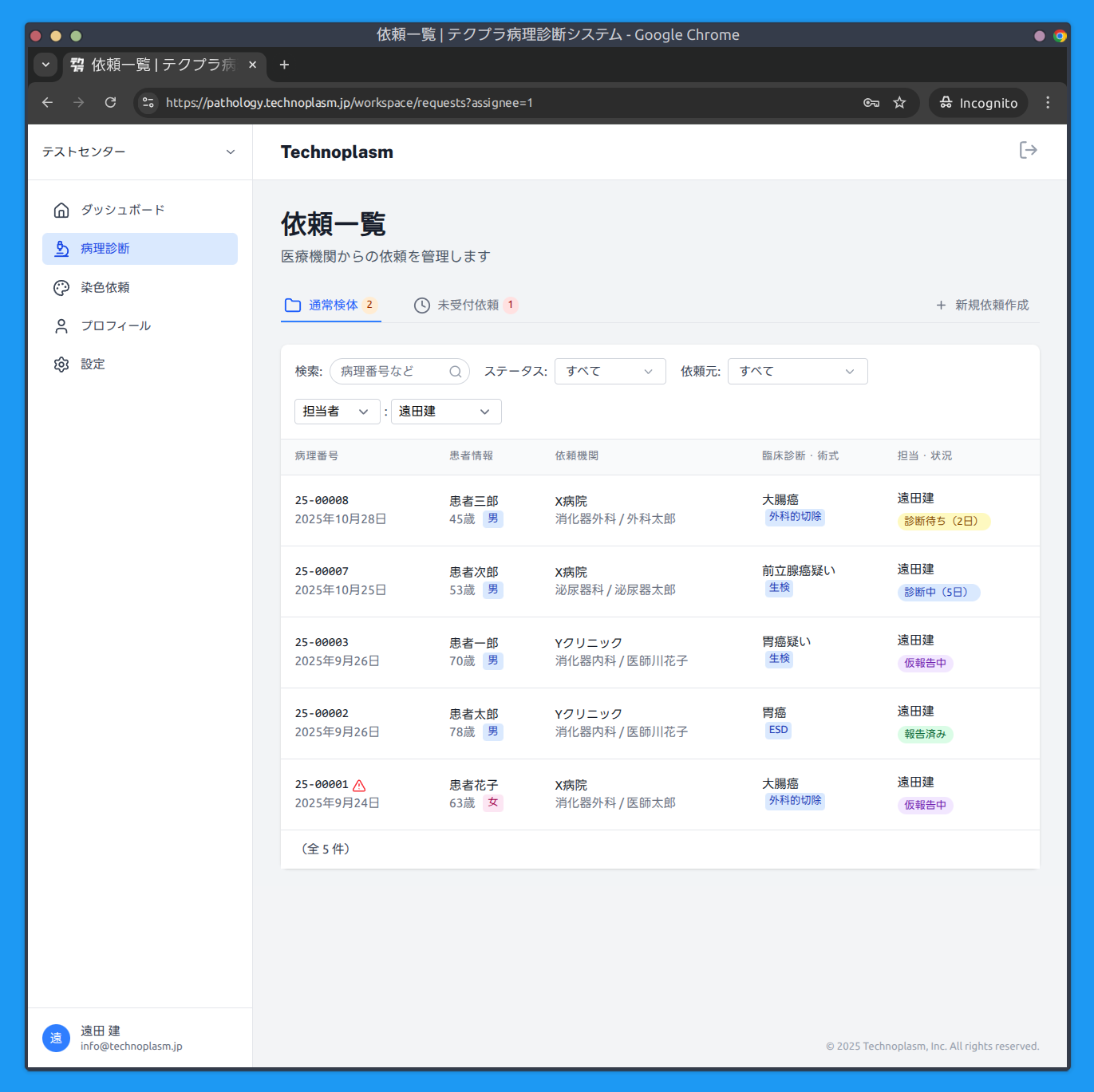1094x1092 pixels.
Task: Focus the 病理番号など search field
Action: [389, 372]
